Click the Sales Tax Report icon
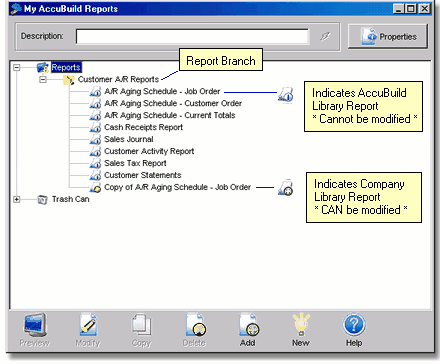Screen dimensions: 440x364 [95, 163]
